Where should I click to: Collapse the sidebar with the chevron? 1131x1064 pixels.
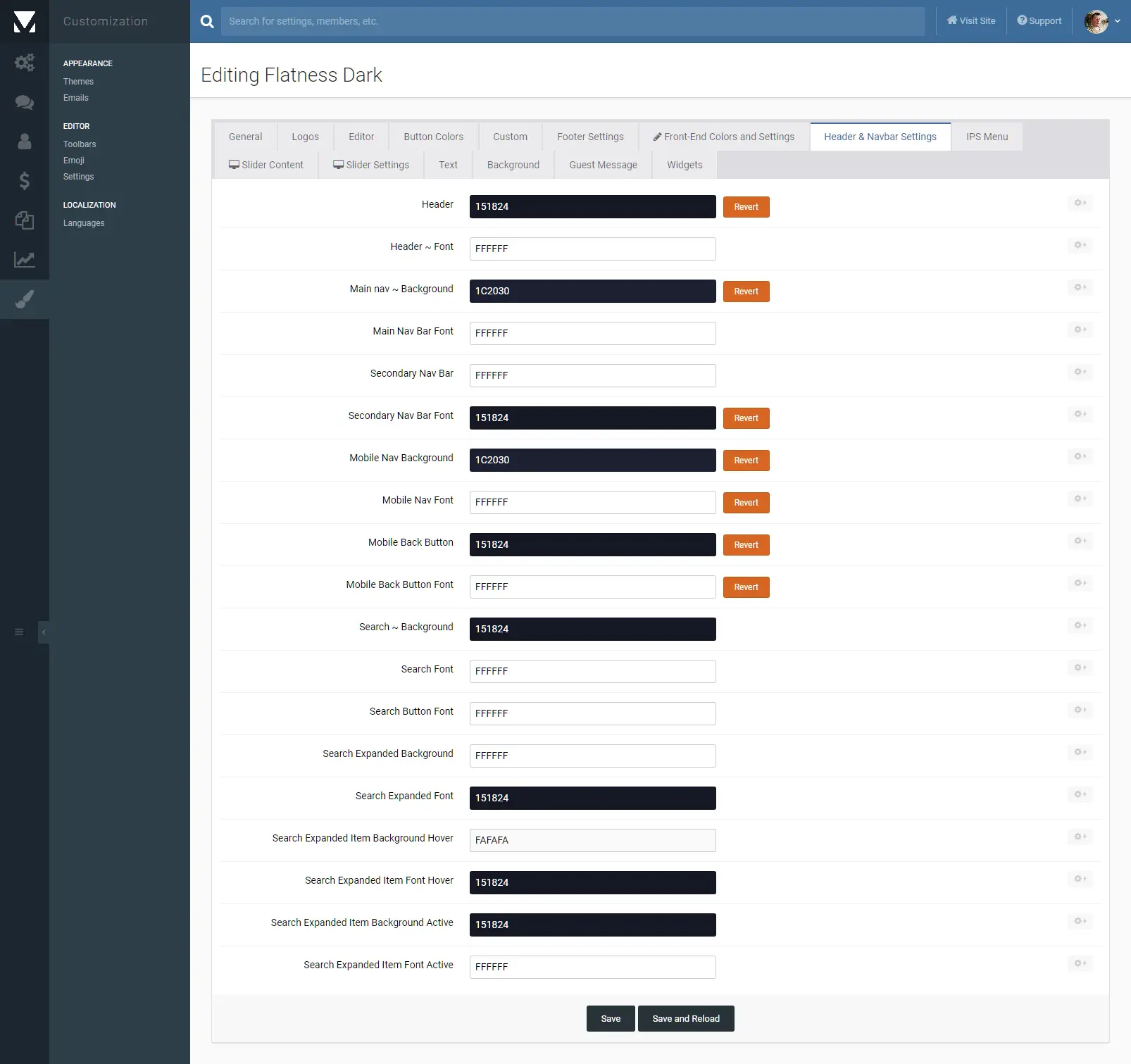point(44,632)
